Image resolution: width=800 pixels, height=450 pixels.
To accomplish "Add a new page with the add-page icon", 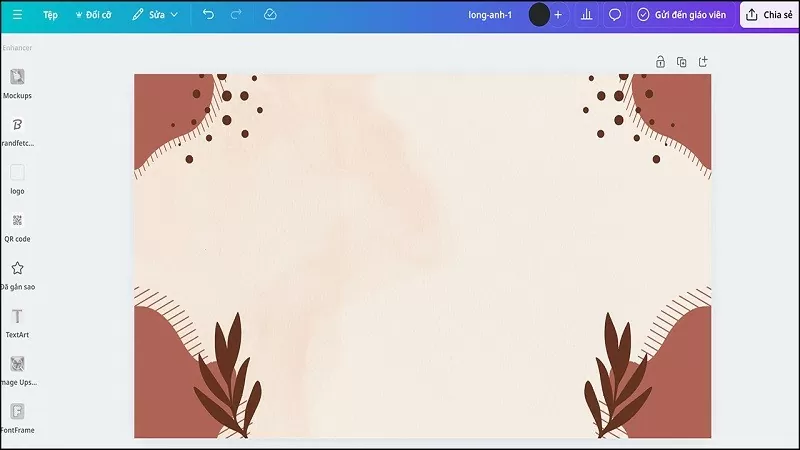I will click(703, 62).
